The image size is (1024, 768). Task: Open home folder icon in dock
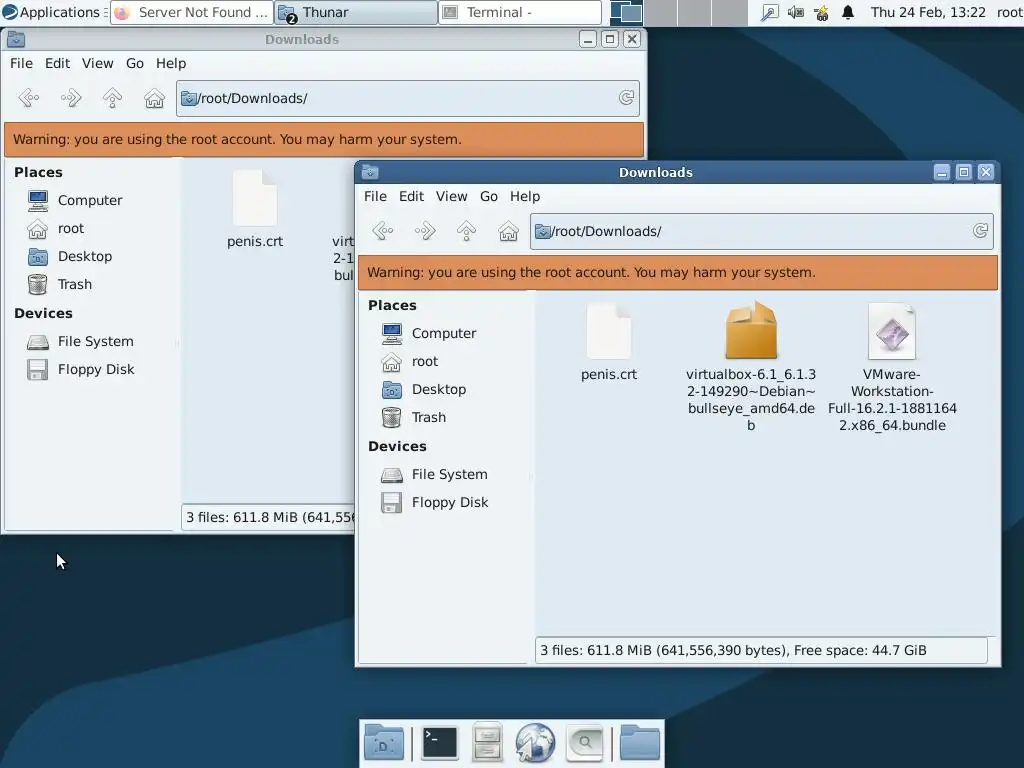[x=639, y=743]
